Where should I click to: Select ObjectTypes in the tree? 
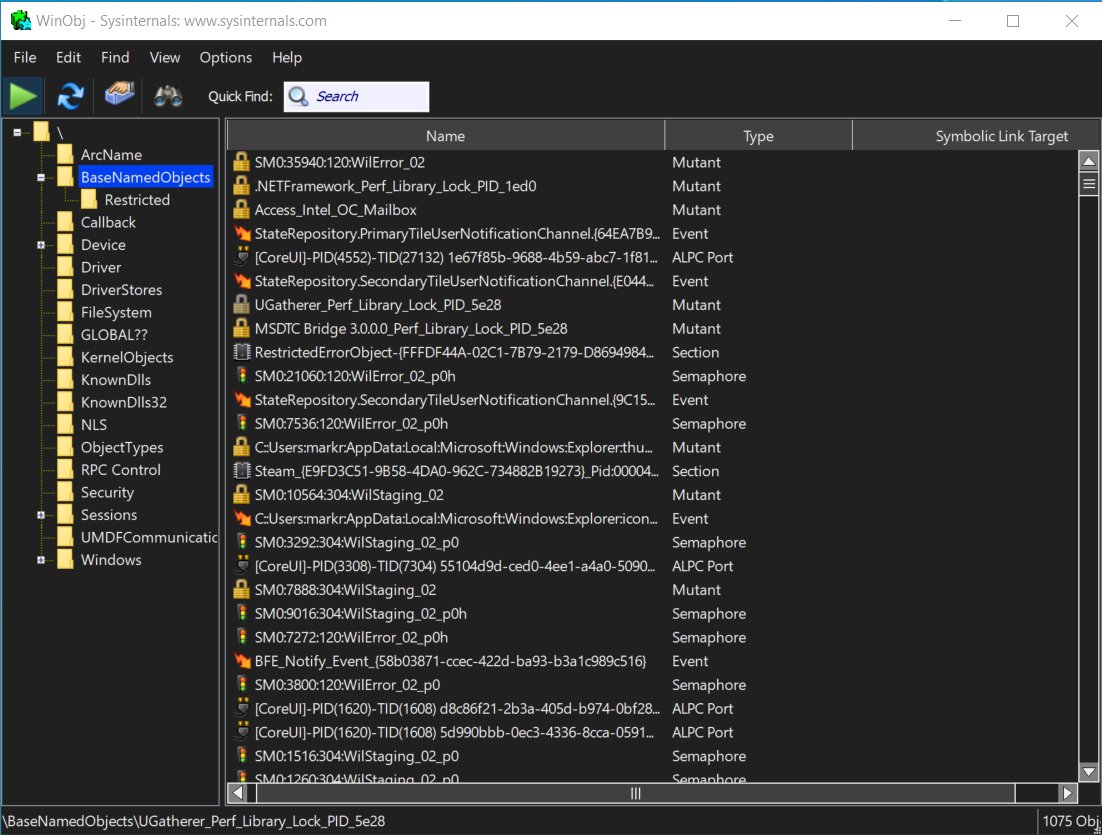(x=122, y=447)
